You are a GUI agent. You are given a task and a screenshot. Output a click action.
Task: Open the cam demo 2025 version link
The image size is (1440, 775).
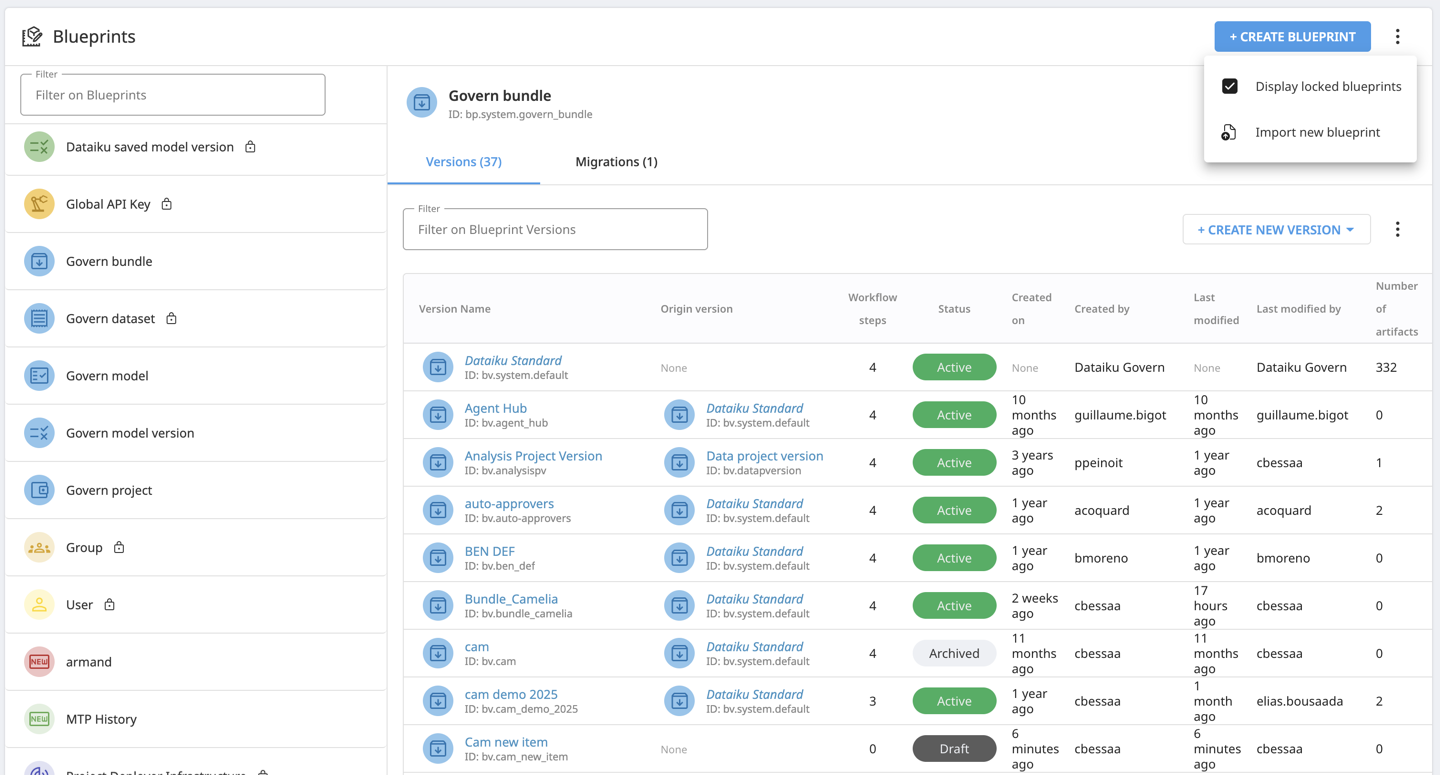point(511,694)
